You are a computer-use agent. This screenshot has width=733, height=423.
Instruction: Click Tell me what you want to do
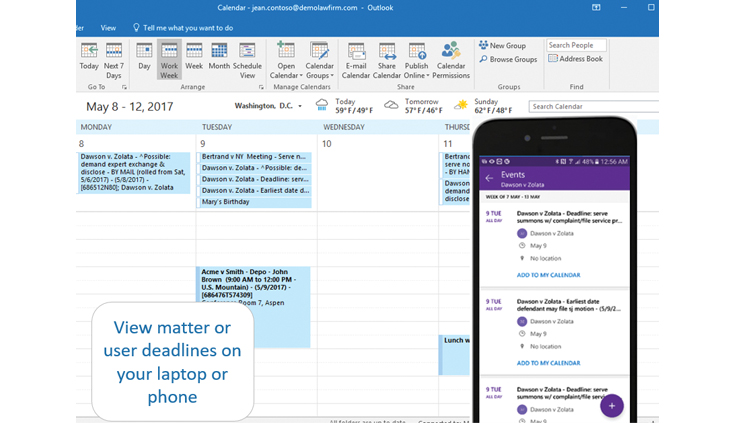click(183, 28)
